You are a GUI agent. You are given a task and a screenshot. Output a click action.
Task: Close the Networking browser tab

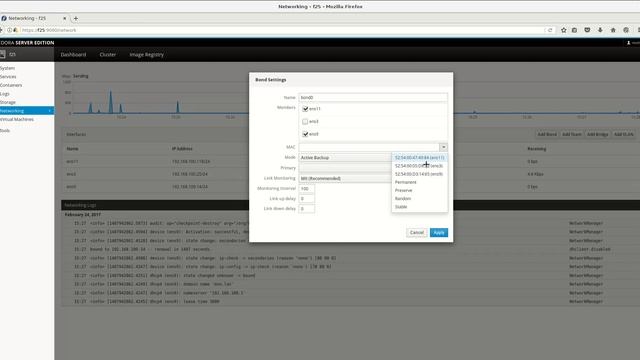pyautogui.click(x=64, y=18)
